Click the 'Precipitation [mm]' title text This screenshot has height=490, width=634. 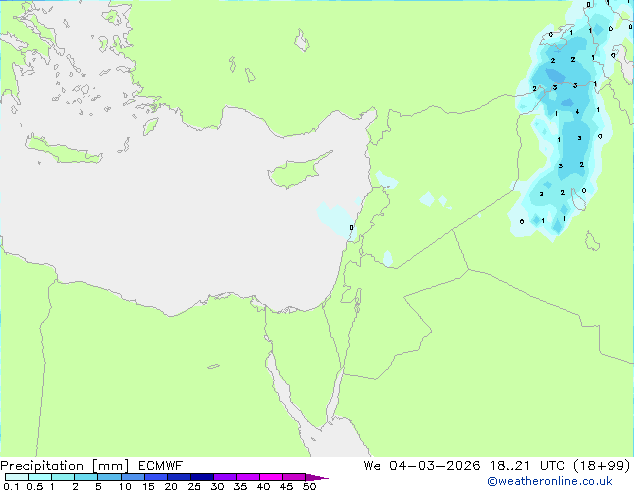pos(65,466)
